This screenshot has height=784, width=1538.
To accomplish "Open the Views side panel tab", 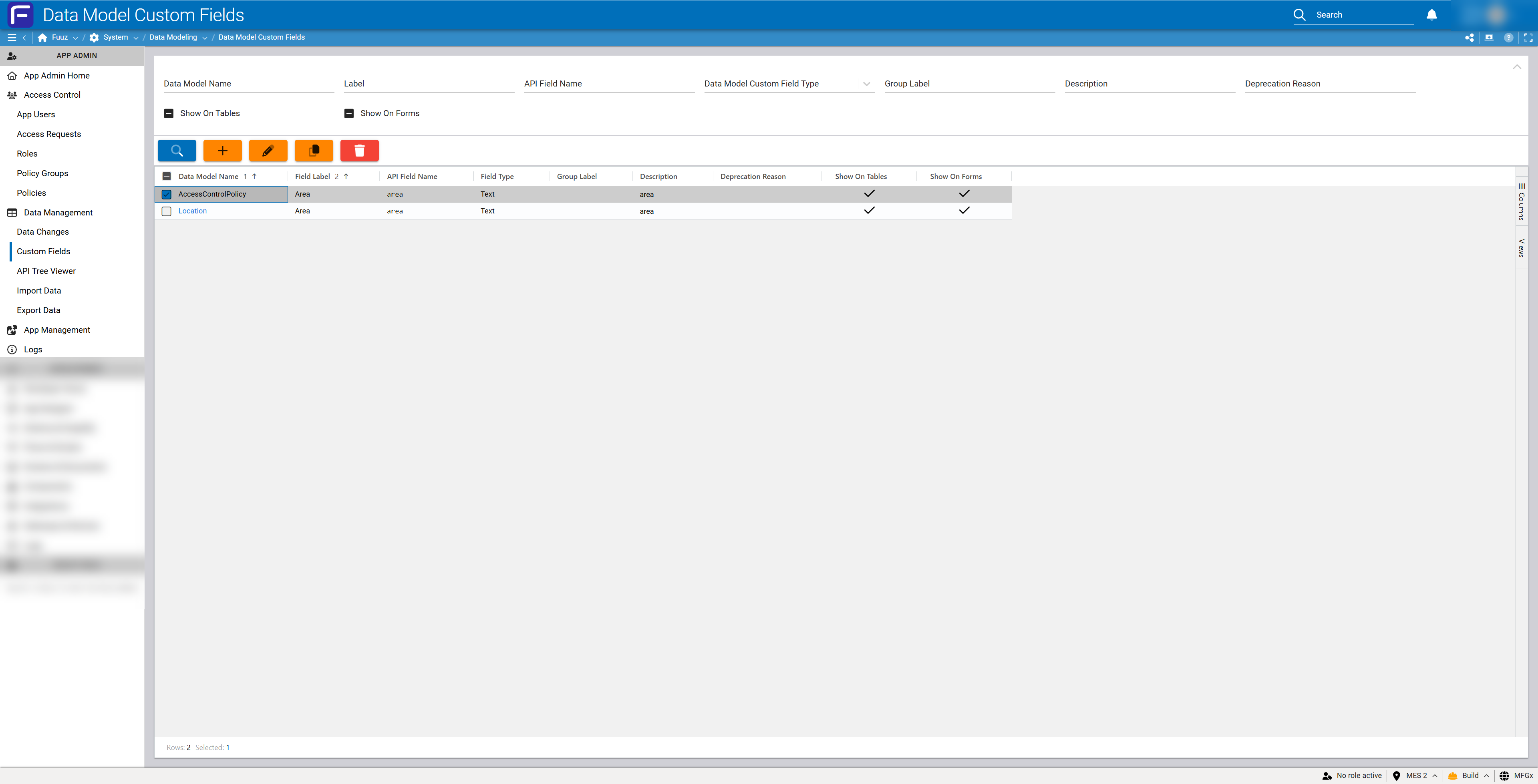I will [1522, 248].
